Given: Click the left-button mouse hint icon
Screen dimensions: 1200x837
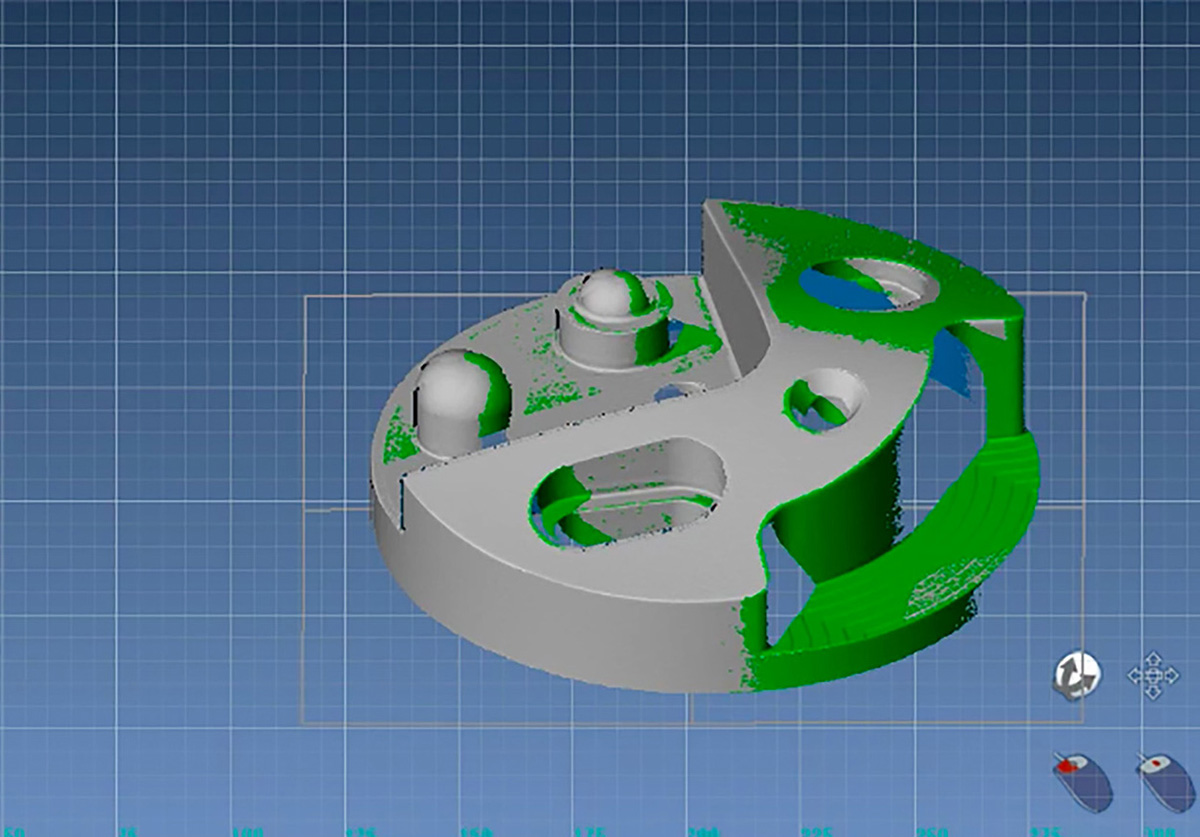Looking at the screenshot, I should [1081, 780].
